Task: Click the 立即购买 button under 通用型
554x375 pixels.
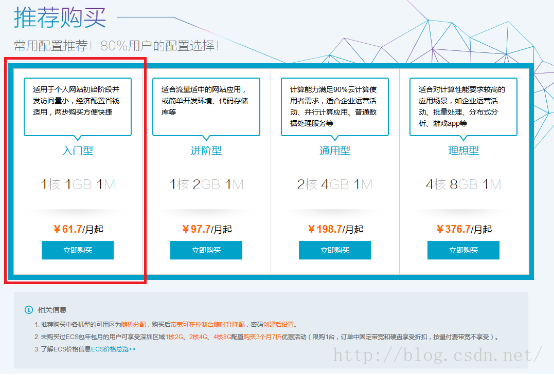Action: coord(335,250)
